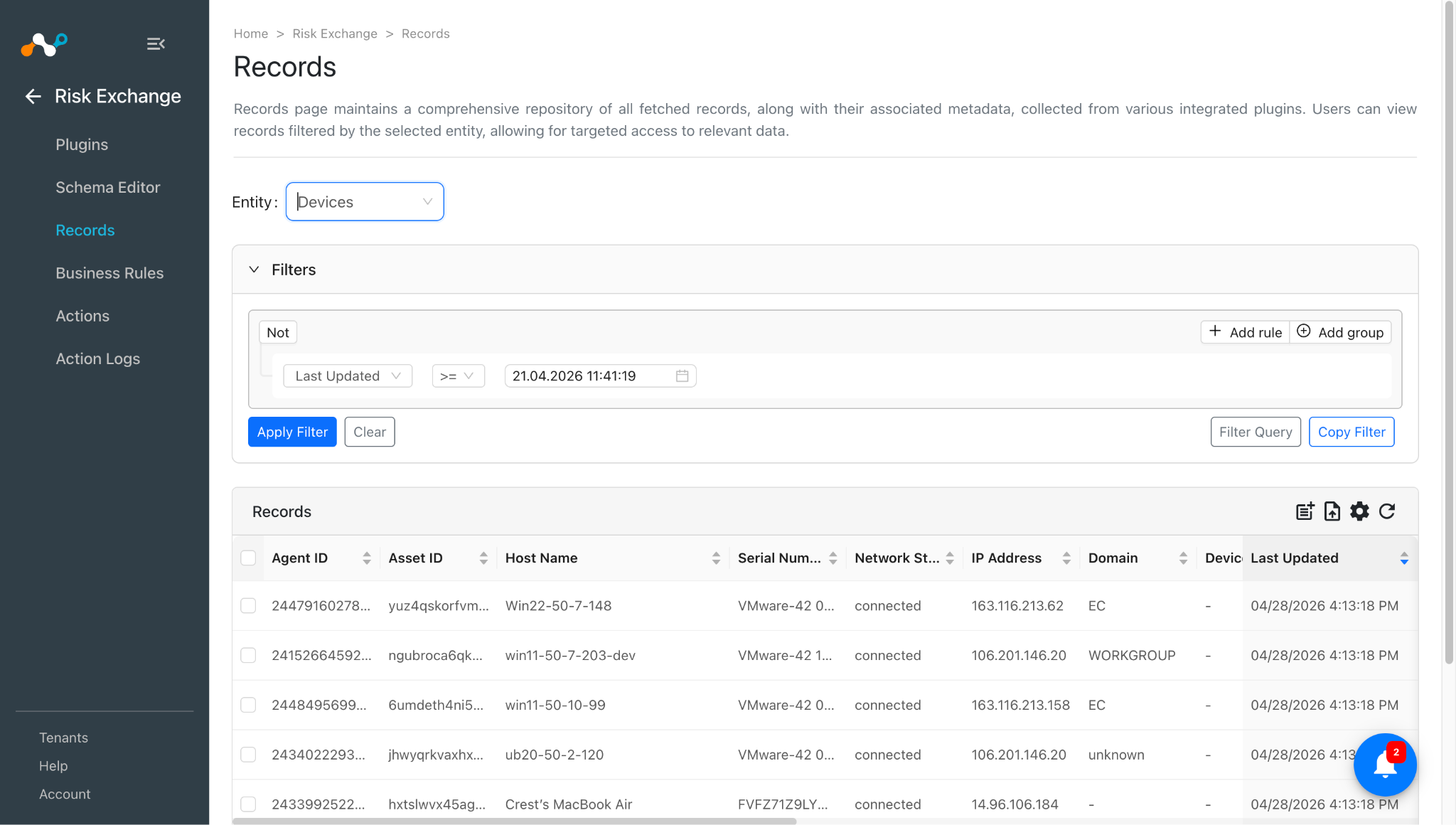
Task: Click the Copy Filter button
Action: 1351,432
